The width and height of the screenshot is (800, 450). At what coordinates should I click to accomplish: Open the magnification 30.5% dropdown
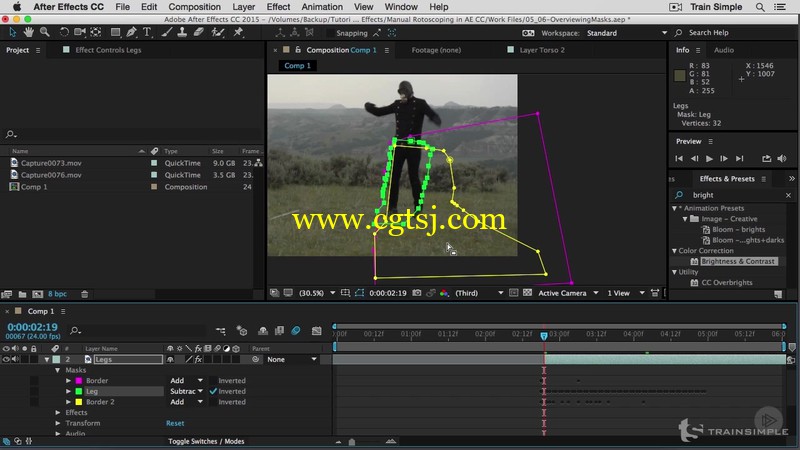(317, 293)
